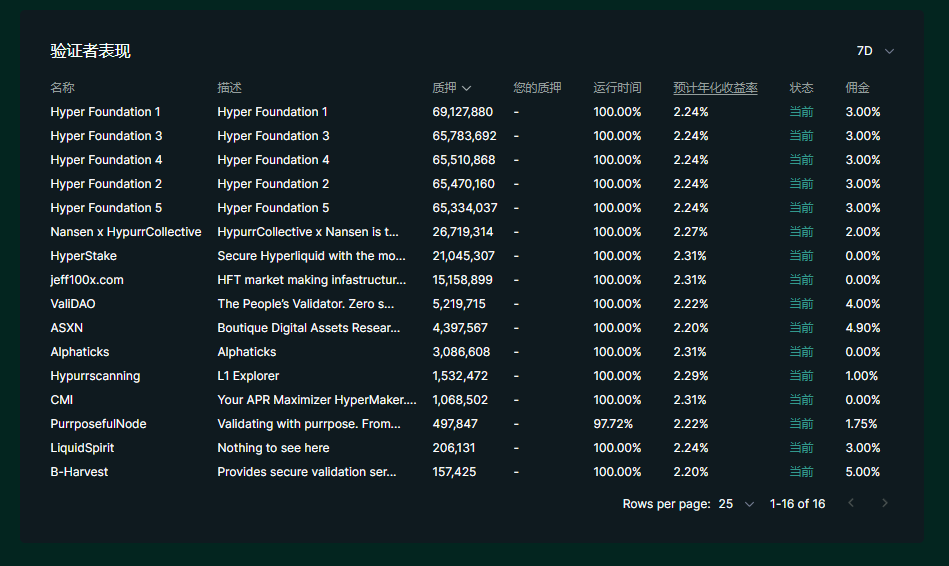This screenshot has width=949, height=566.
Task: Select the Hyper Foundation 1 validator row
Action: click(x=105, y=112)
